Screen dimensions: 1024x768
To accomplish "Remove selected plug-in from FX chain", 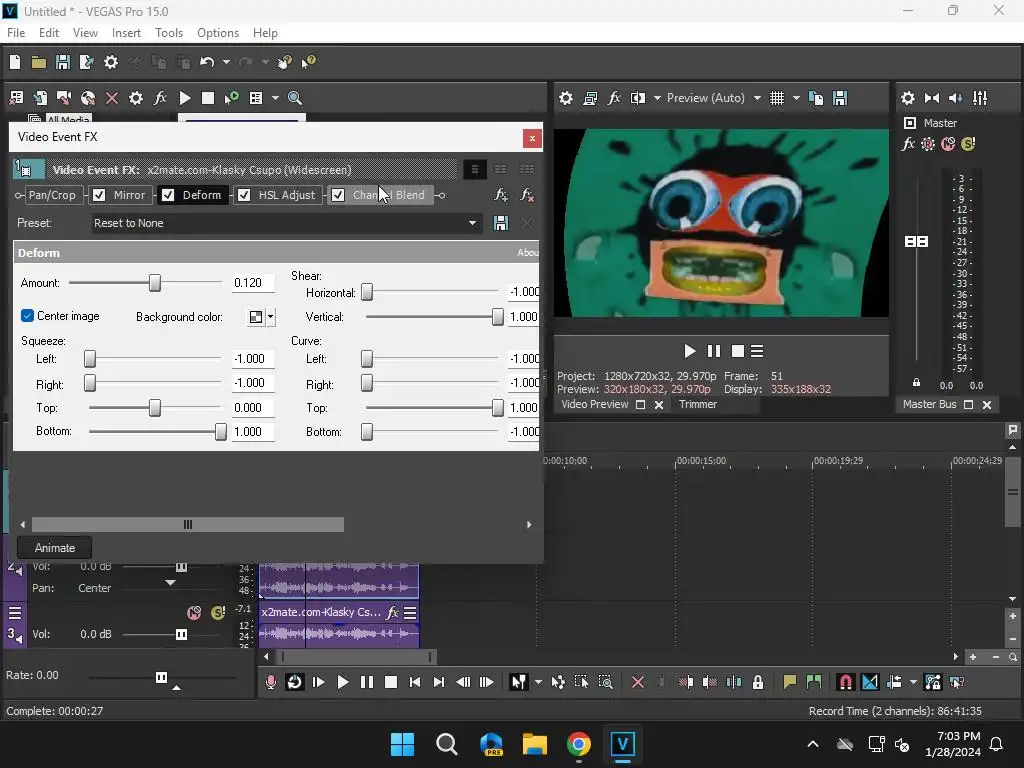I will click(x=526, y=195).
